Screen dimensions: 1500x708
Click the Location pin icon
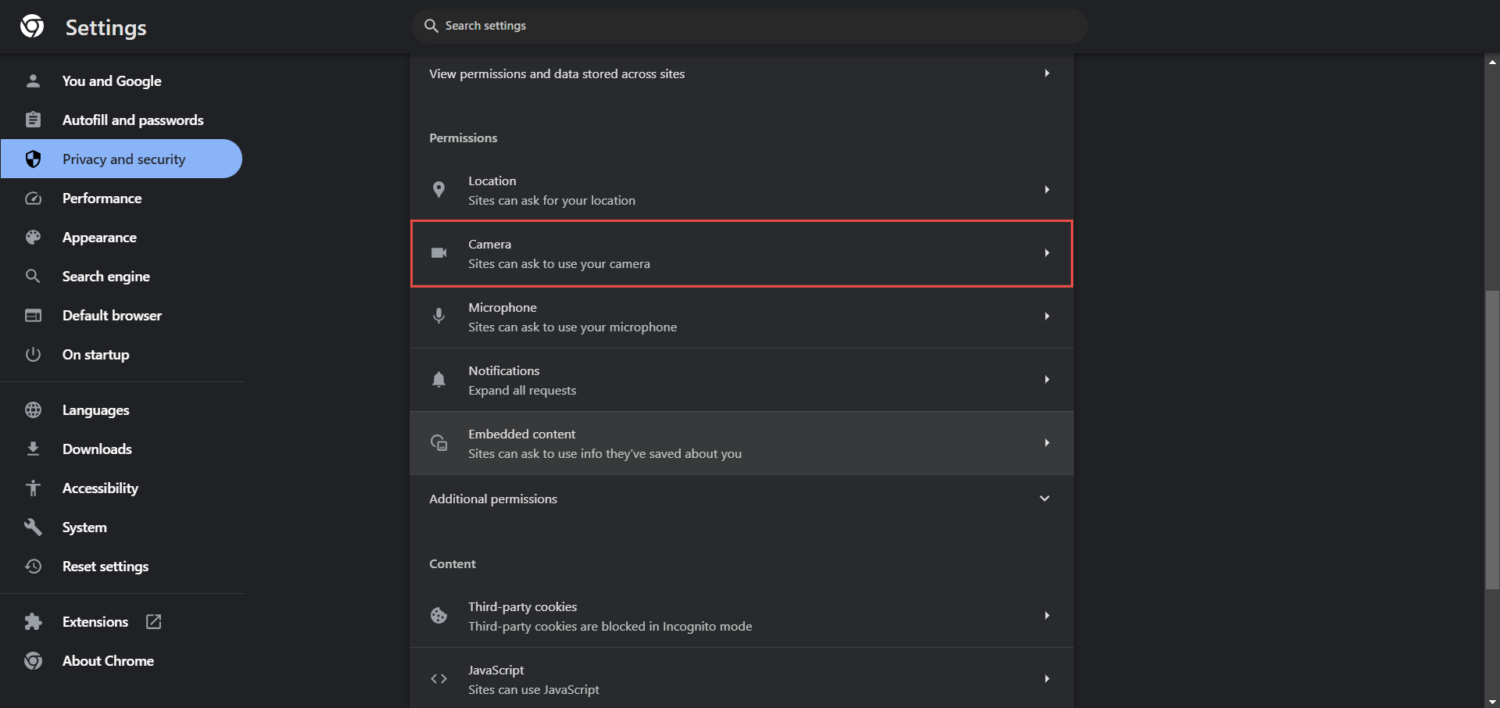[438, 190]
